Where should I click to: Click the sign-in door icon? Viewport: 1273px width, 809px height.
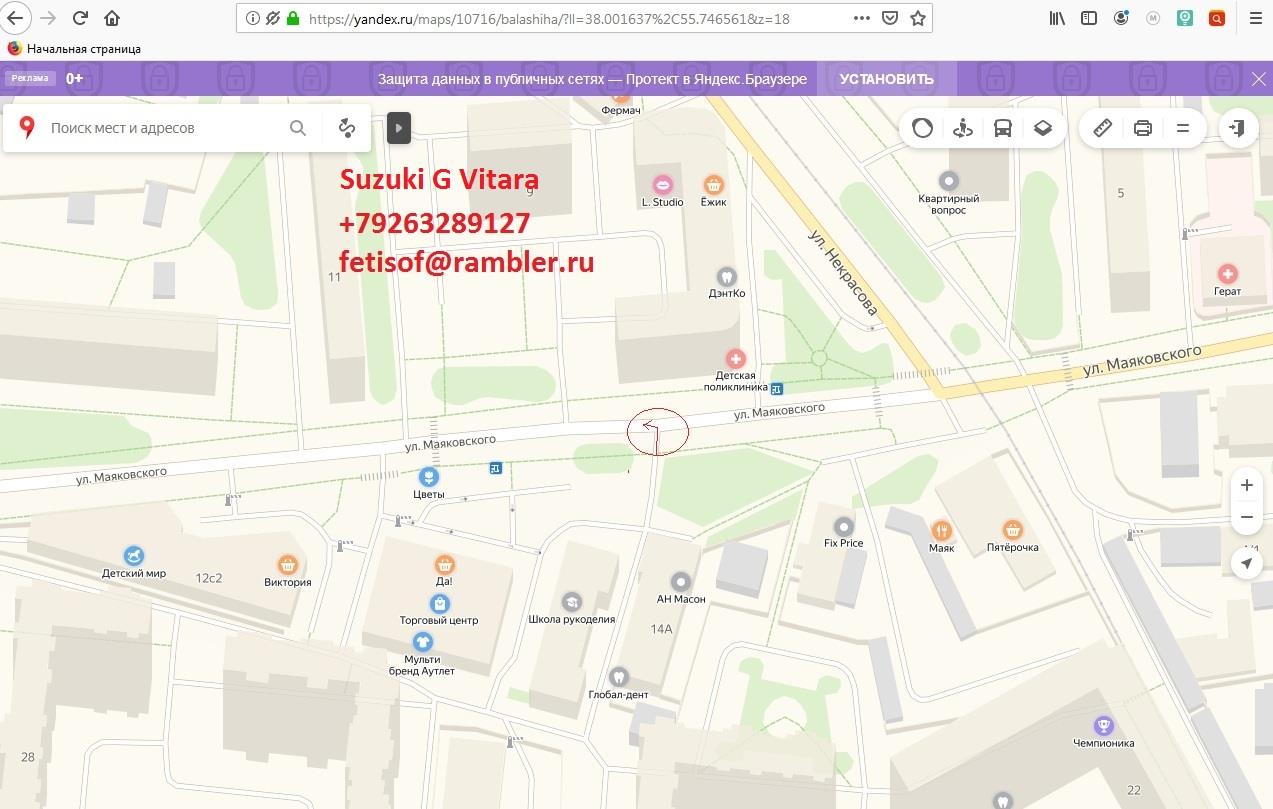(x=1238, y=128)
